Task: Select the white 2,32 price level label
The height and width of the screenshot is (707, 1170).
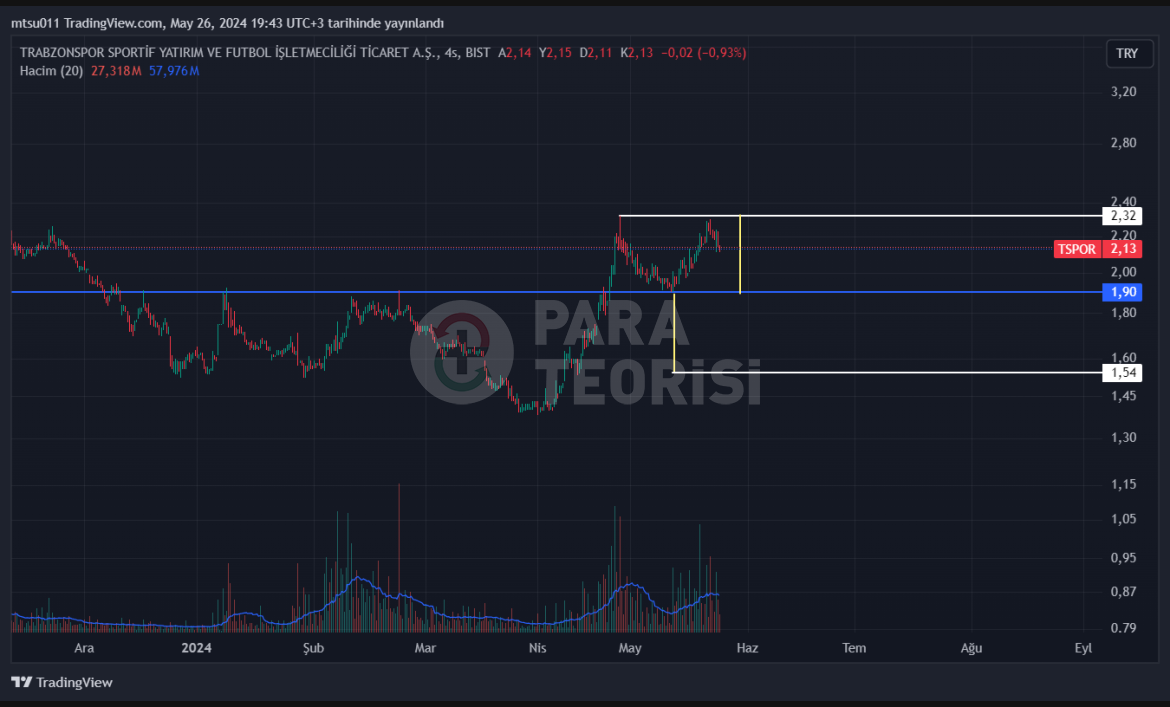Action: [x=1122, y=216]
